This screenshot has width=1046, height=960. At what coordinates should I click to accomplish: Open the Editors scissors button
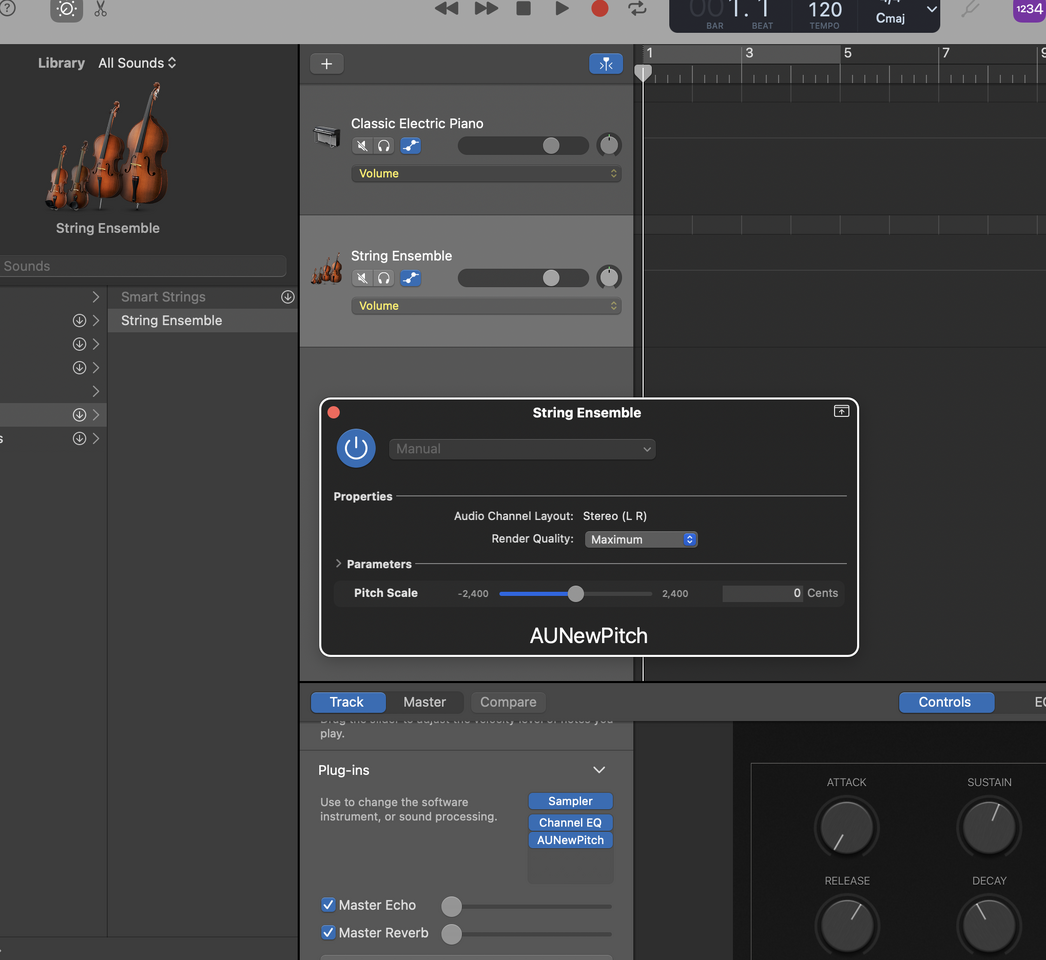click(101, 9)
